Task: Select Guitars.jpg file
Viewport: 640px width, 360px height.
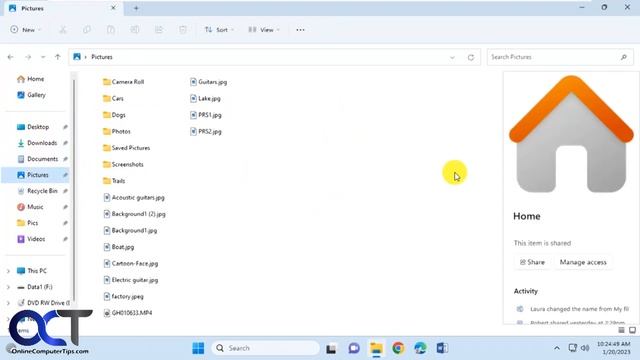Action: [209, 82]
